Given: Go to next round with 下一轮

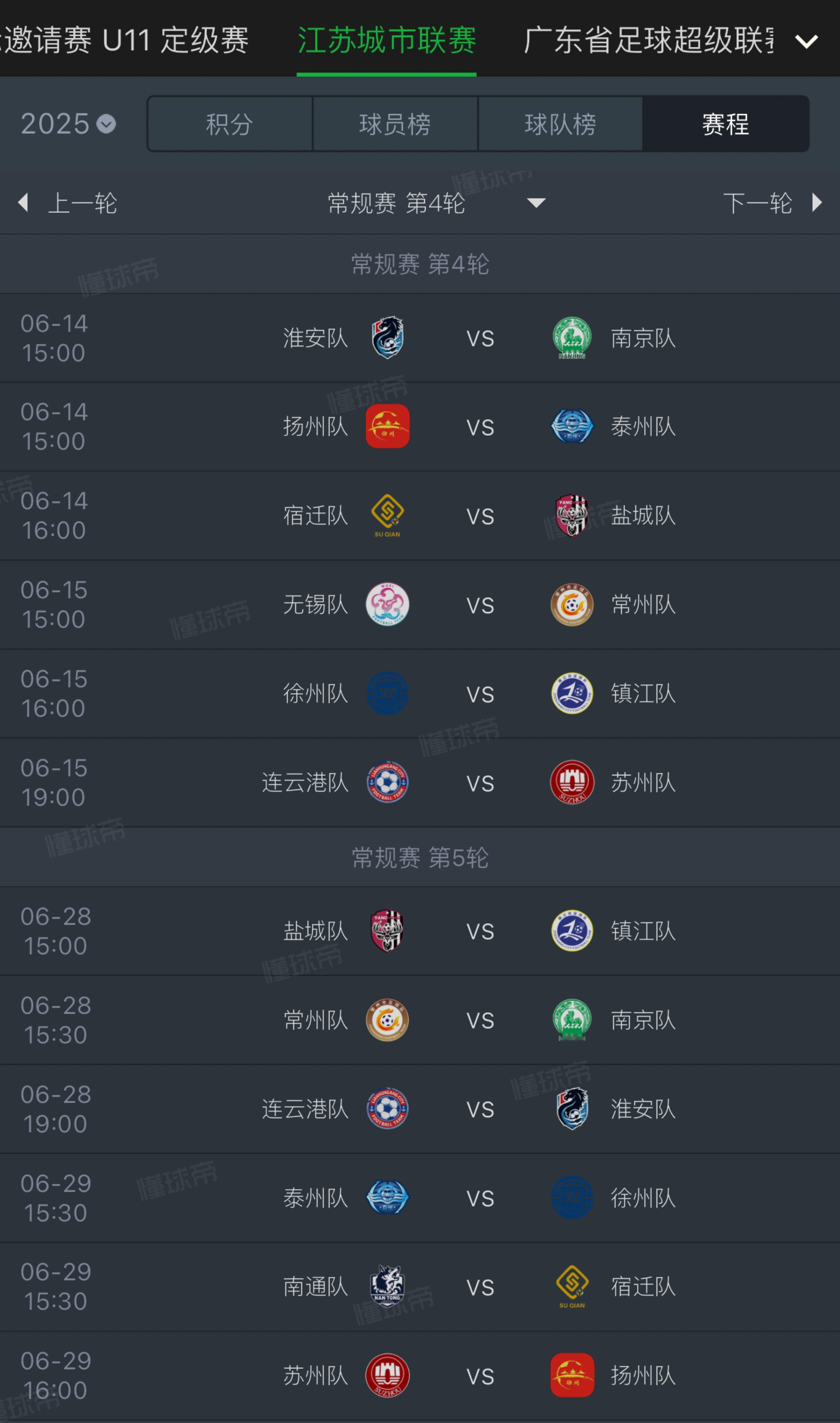Looking at the screenshot, I should pyautogui.click(x=772, y=203).
